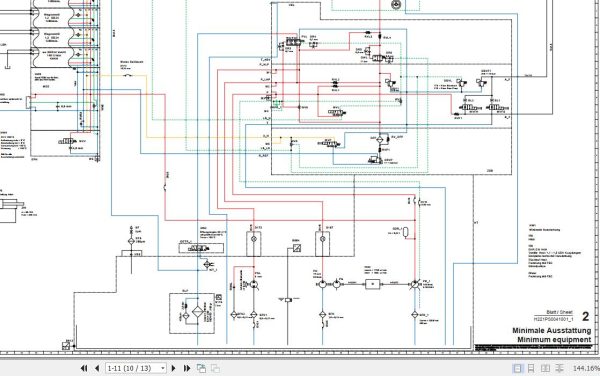600x376 pixels.
Task: Switch to two-page continuous layout icon
Action: tap(559, 368)
